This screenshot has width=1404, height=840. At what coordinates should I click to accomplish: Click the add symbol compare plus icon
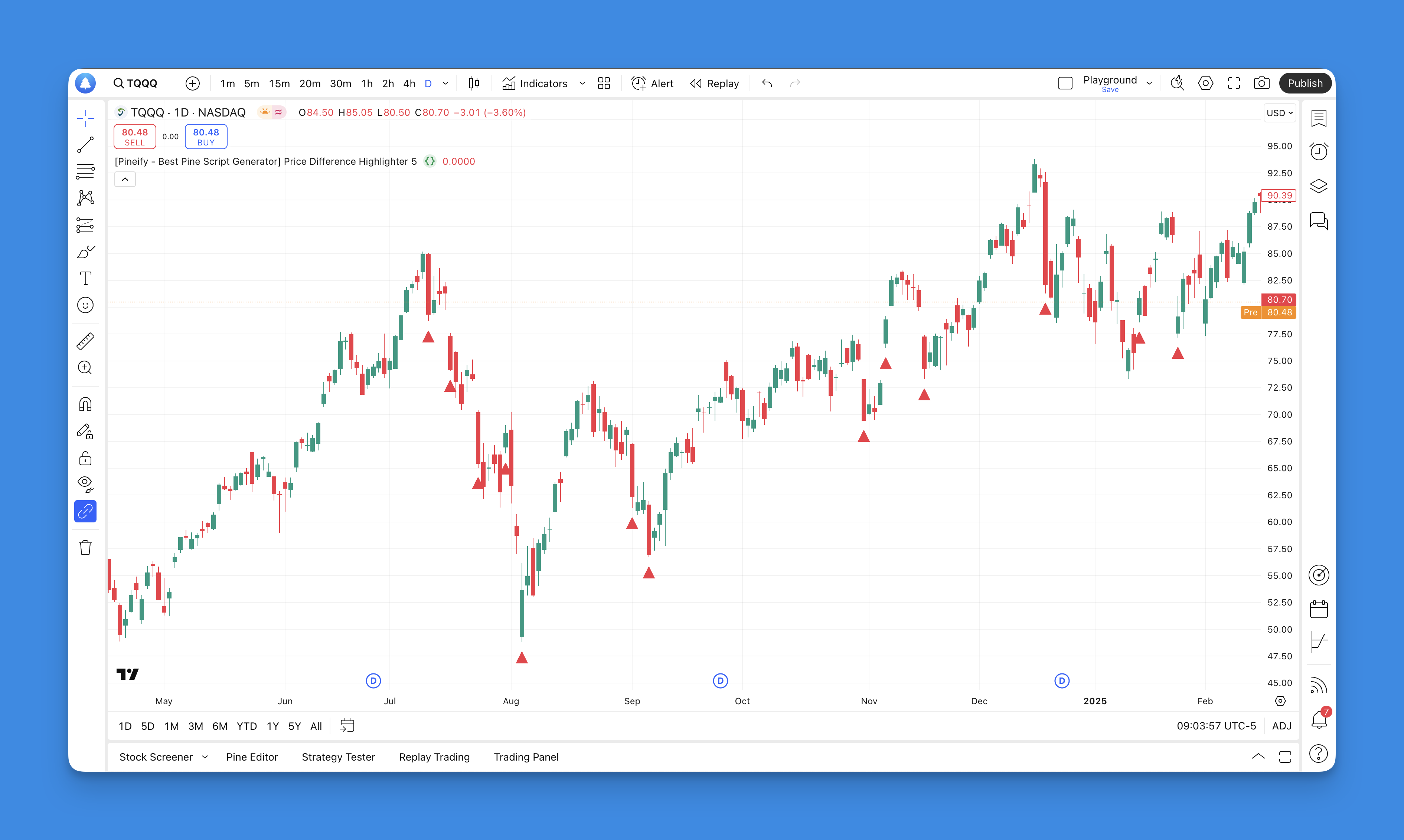pyautogui.click(x=193, y=83)
